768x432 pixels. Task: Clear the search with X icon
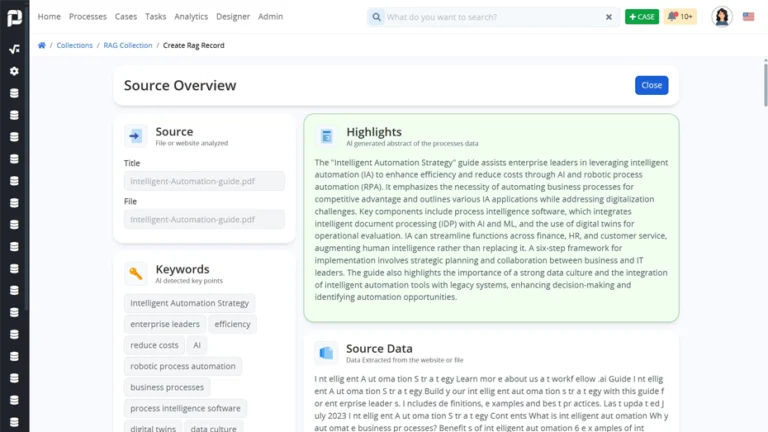click(609, 17)
